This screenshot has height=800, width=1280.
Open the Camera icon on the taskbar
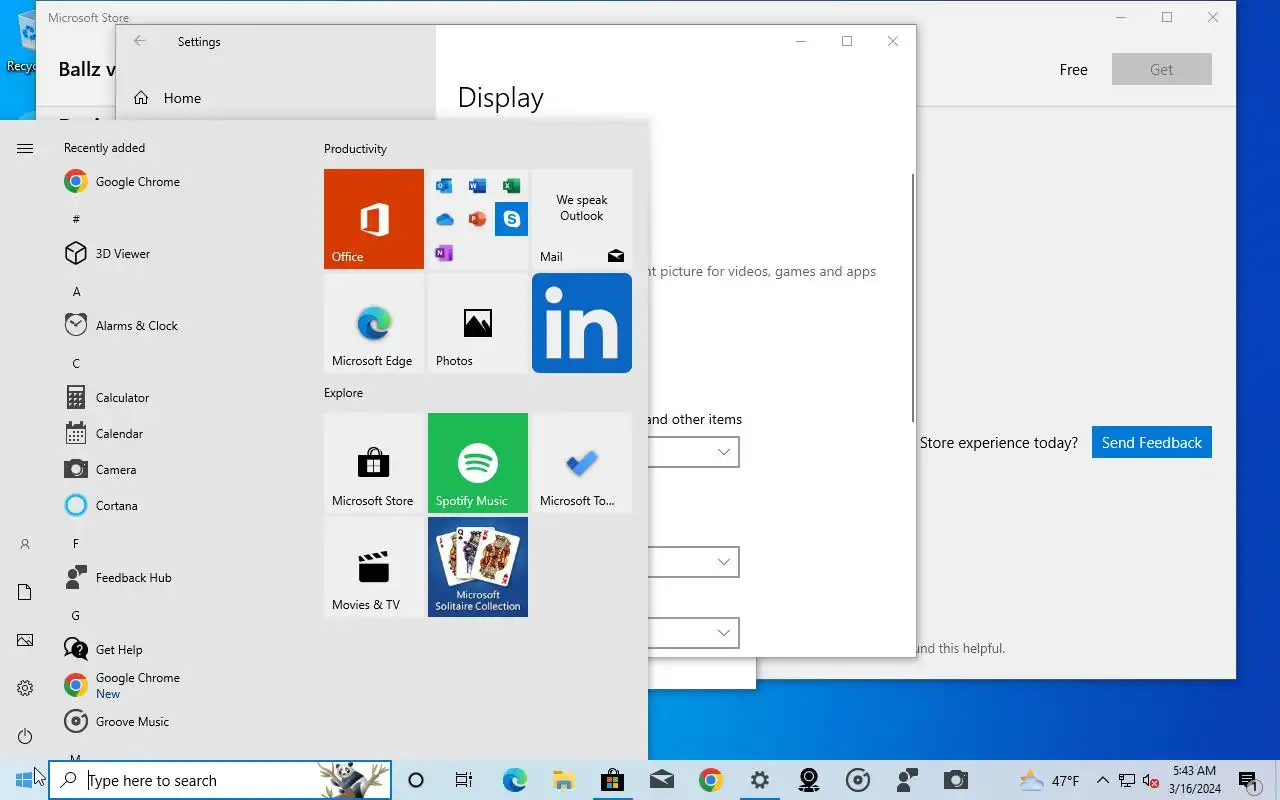(956, 780)
